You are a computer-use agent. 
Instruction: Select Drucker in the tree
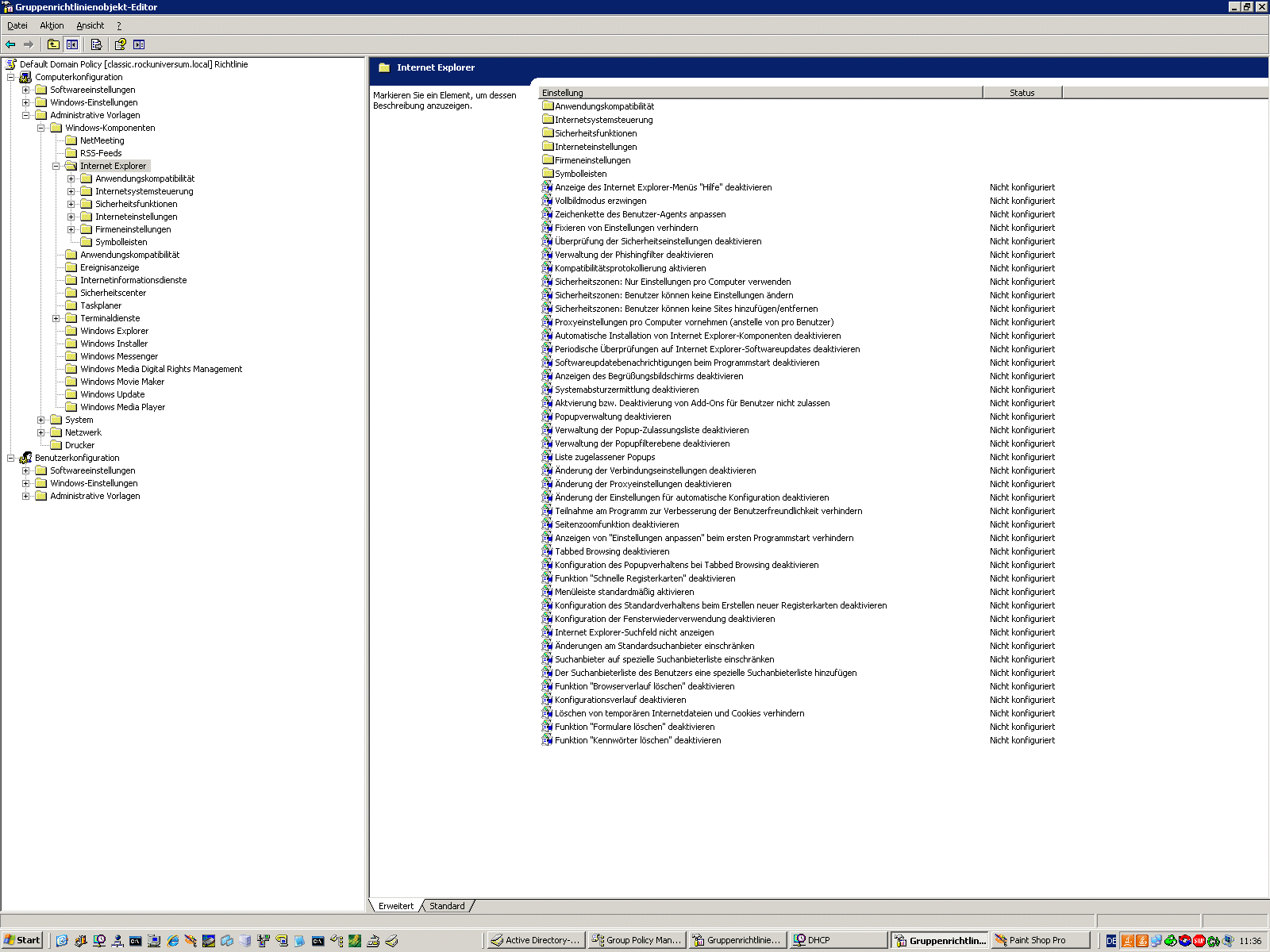click(79, 445)
